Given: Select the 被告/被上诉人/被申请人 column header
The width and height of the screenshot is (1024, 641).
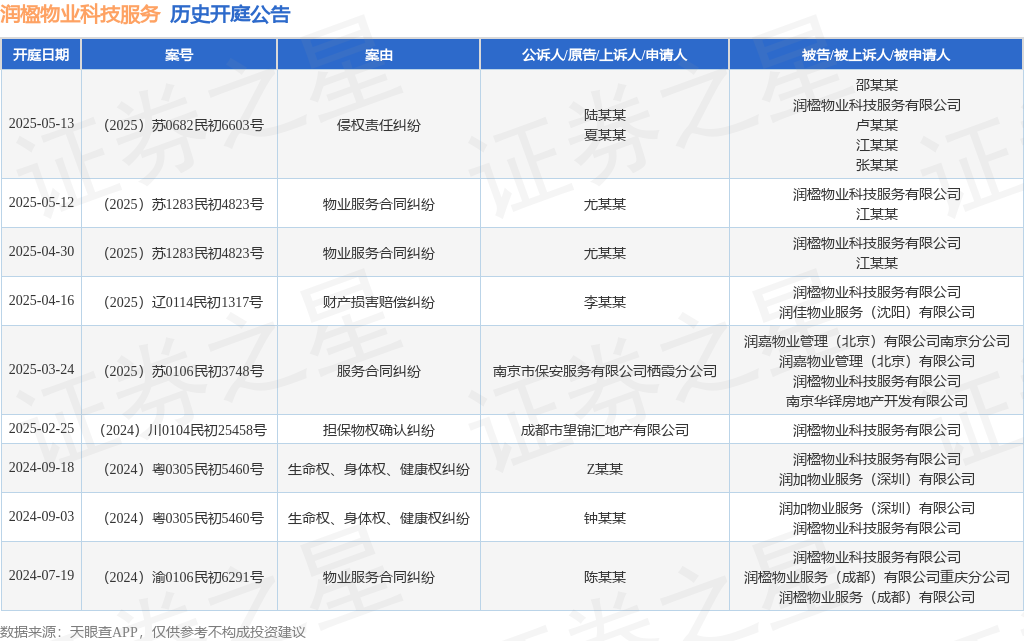Looking at the screenshot, I should pos(876,55).
